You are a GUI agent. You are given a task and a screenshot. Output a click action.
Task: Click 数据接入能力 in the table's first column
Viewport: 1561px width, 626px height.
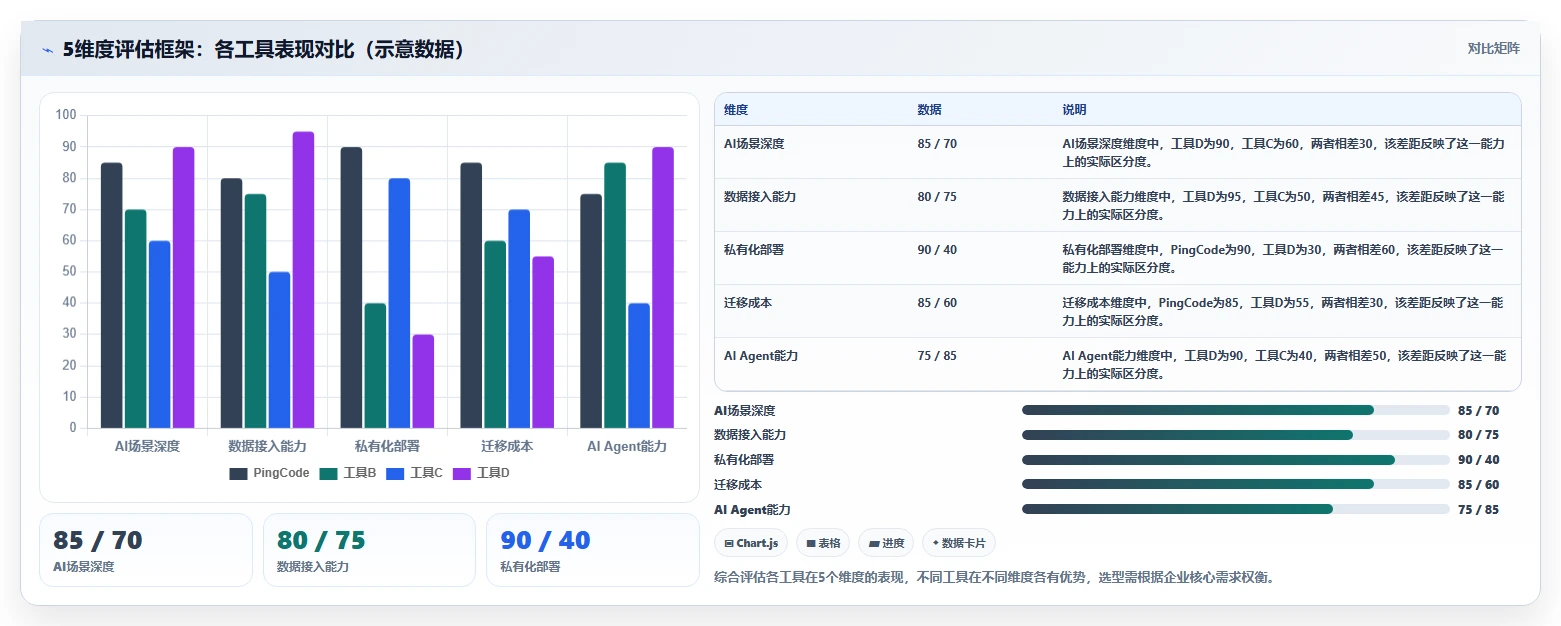[760, 197]
